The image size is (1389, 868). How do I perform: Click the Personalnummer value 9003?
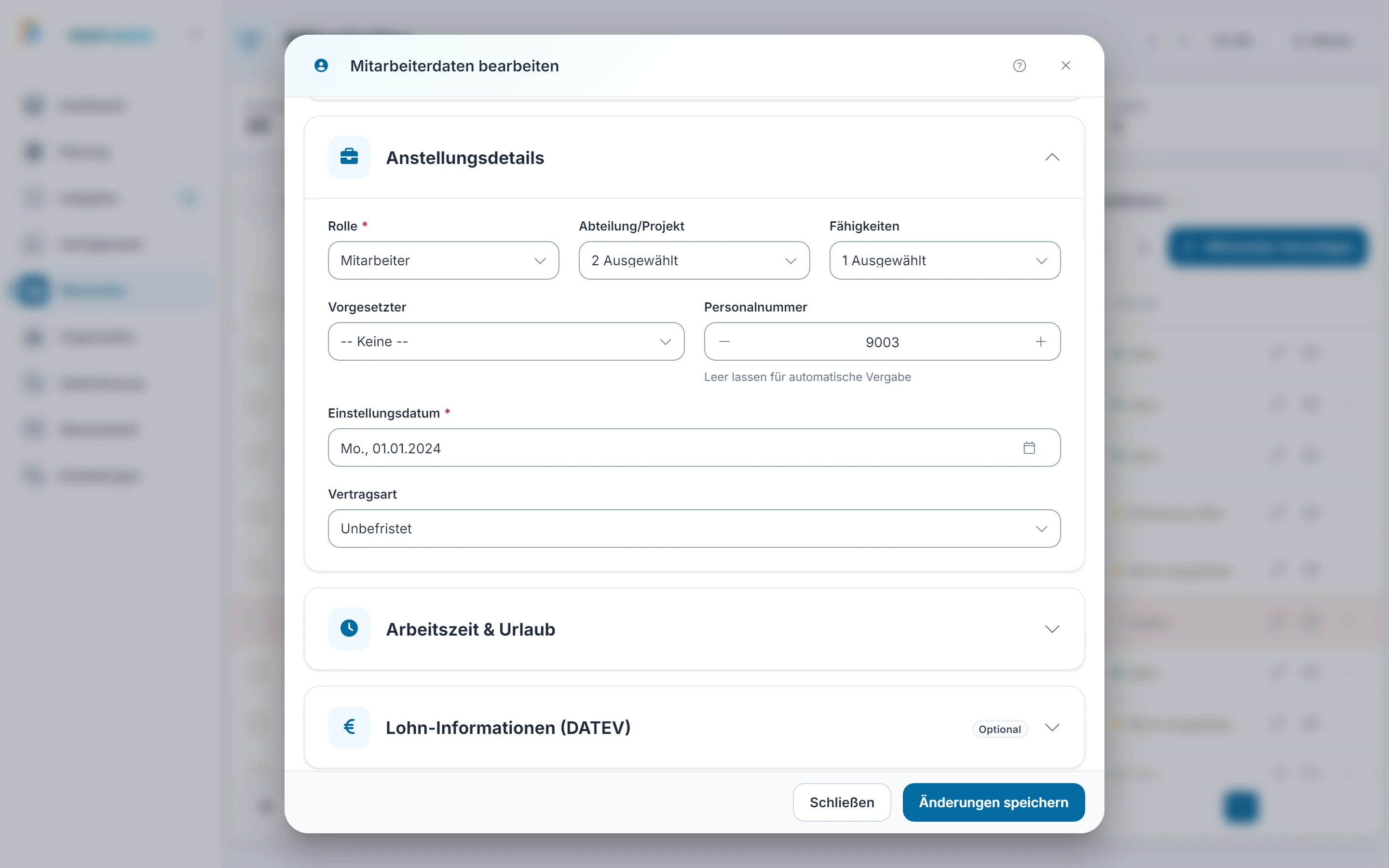(882, 342)
